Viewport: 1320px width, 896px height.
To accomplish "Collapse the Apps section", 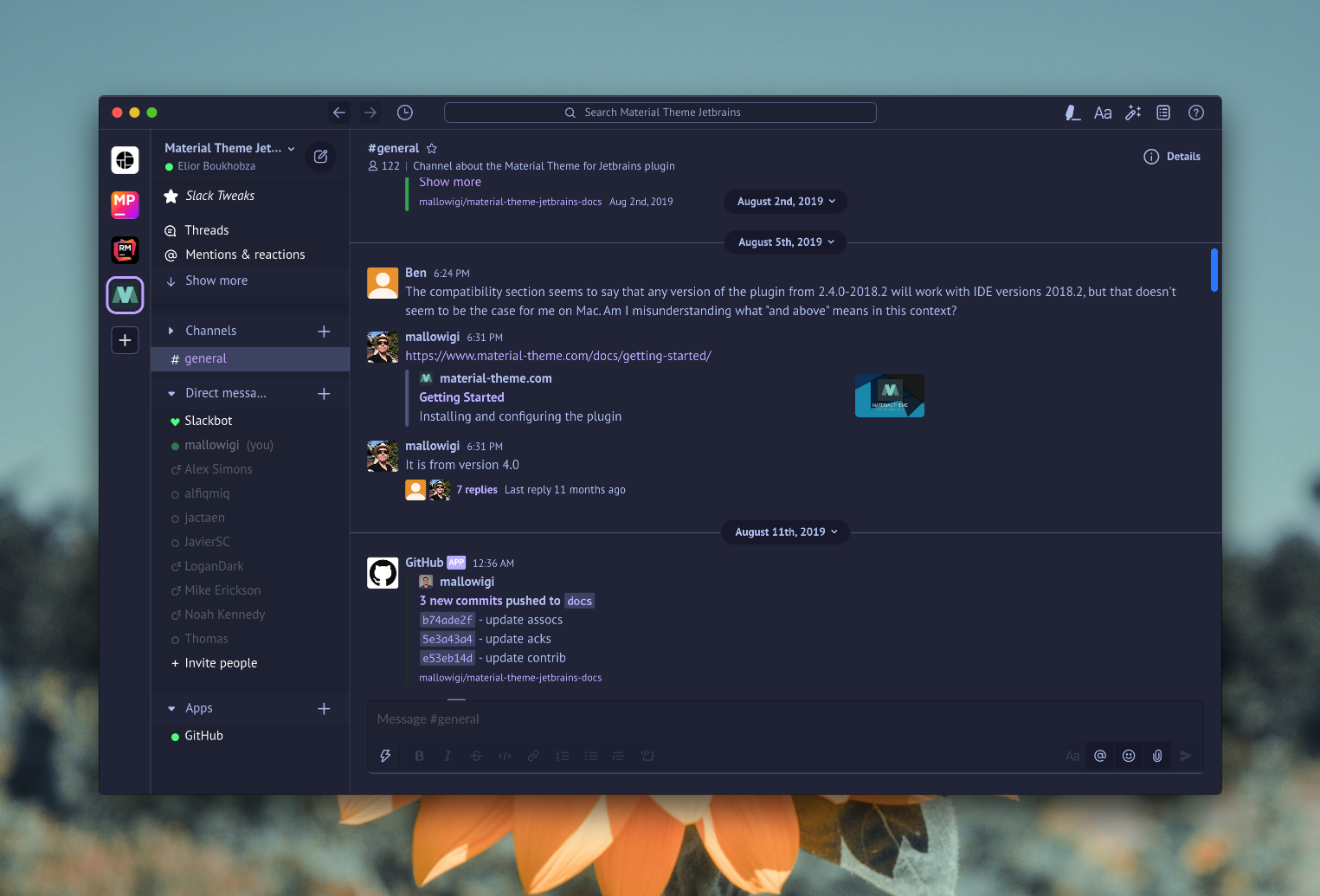I will [171, 708].
